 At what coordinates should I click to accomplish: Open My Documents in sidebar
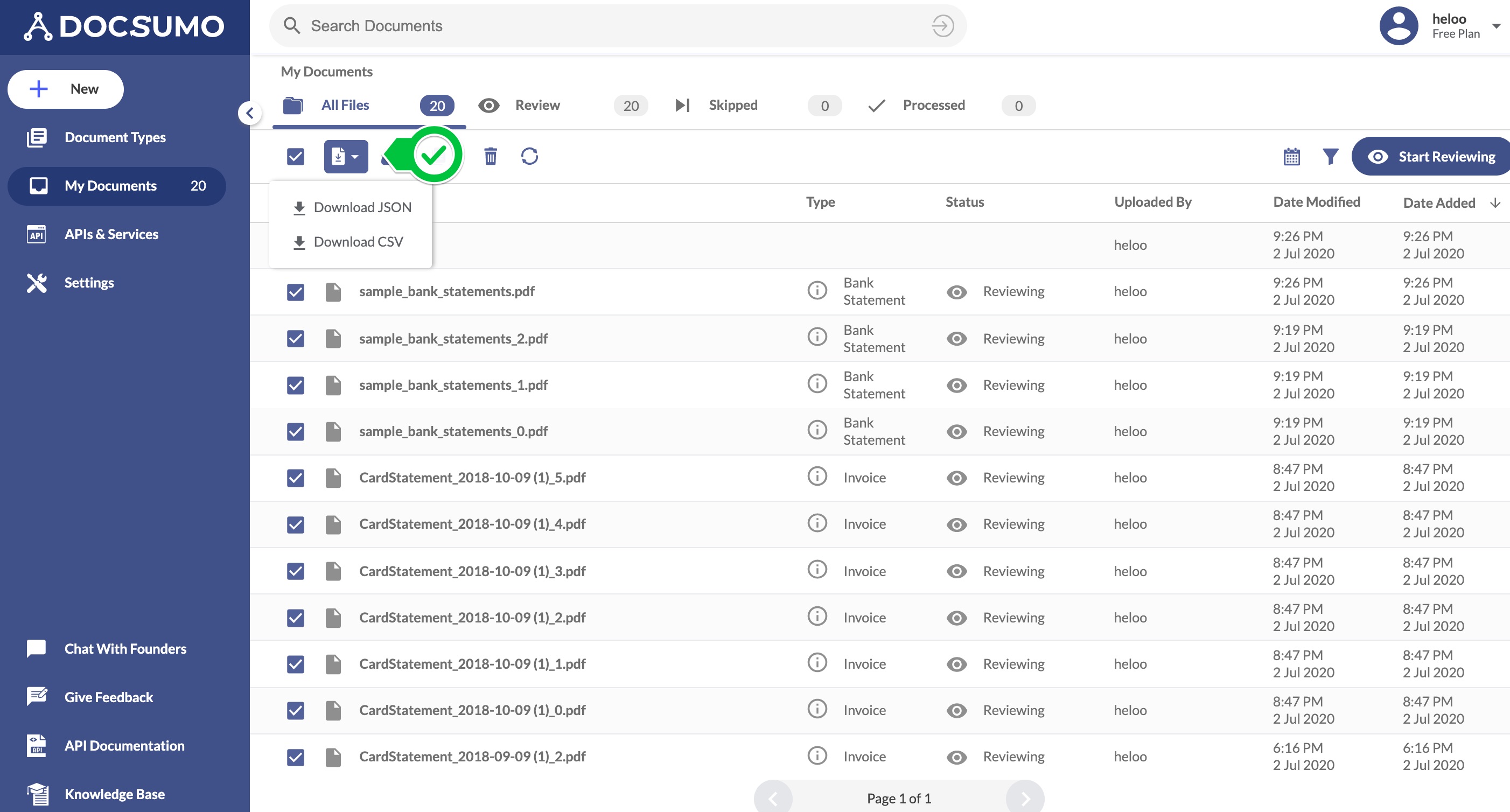tap(117, 186)
